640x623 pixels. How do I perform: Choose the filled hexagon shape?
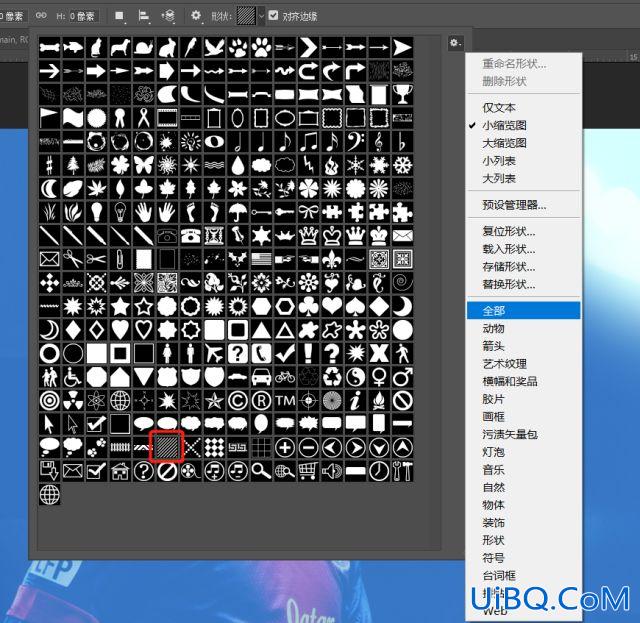pyautogui.click(x=261, y=306)
